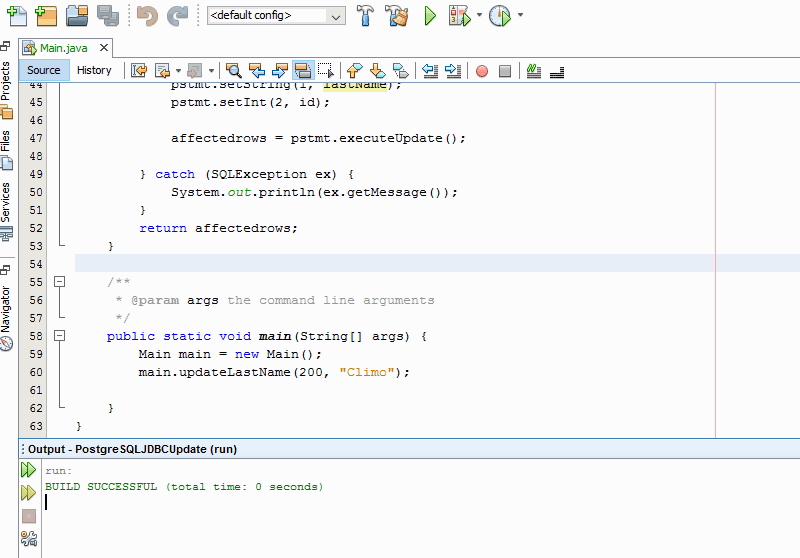Build the project with the hammer icon
This screenshot has height=558, width=800.
point(366,15)
